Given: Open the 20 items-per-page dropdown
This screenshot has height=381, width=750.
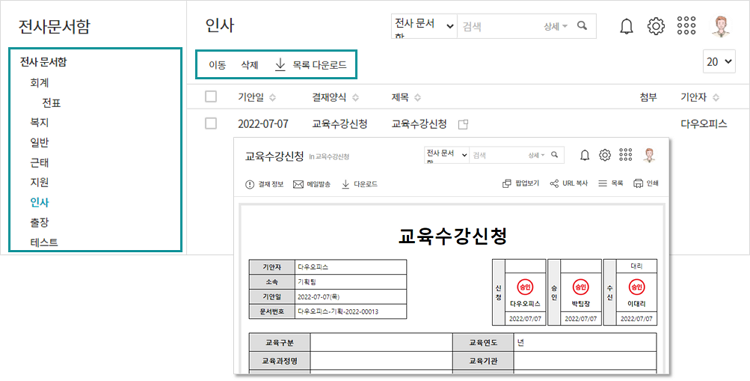Looking at the screenshot, I should pyautogui.click(x=719, y=61).
